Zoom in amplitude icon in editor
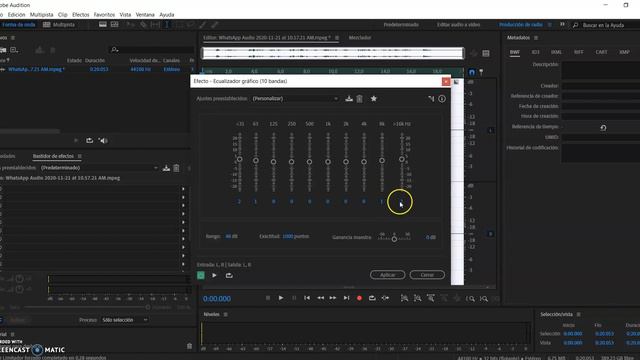The image size is (640, 360). pyautogui.click(x=404, y=299)
